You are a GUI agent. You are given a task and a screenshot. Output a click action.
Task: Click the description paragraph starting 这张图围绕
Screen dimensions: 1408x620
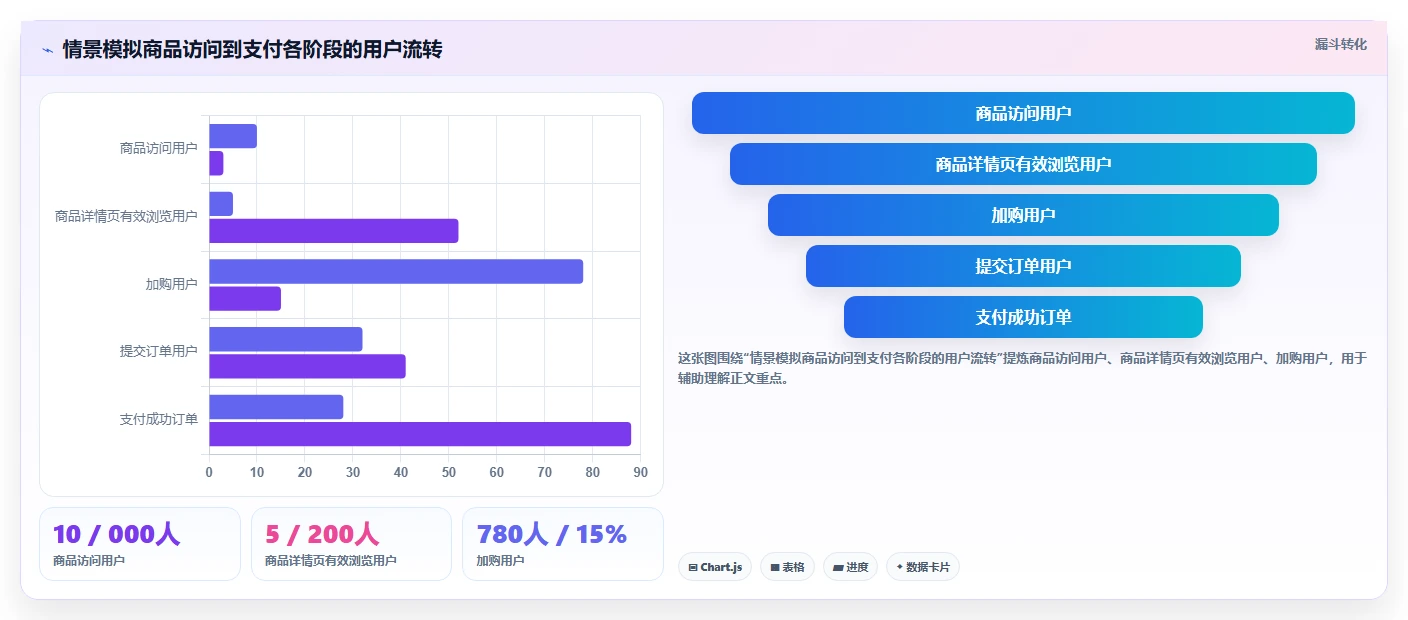(x=1022, y=368)
